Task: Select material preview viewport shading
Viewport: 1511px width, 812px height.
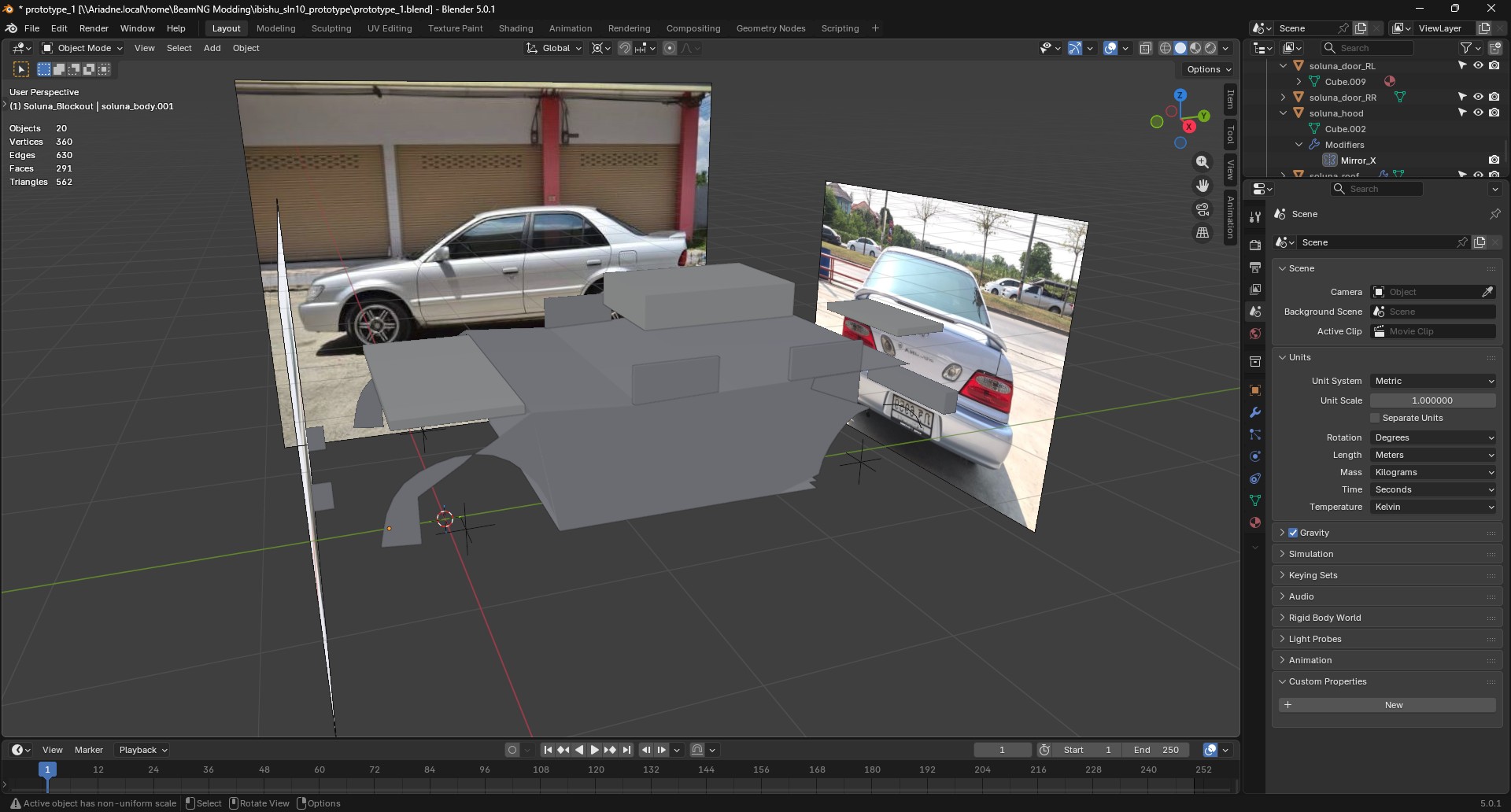Action: click(1195, 48)
